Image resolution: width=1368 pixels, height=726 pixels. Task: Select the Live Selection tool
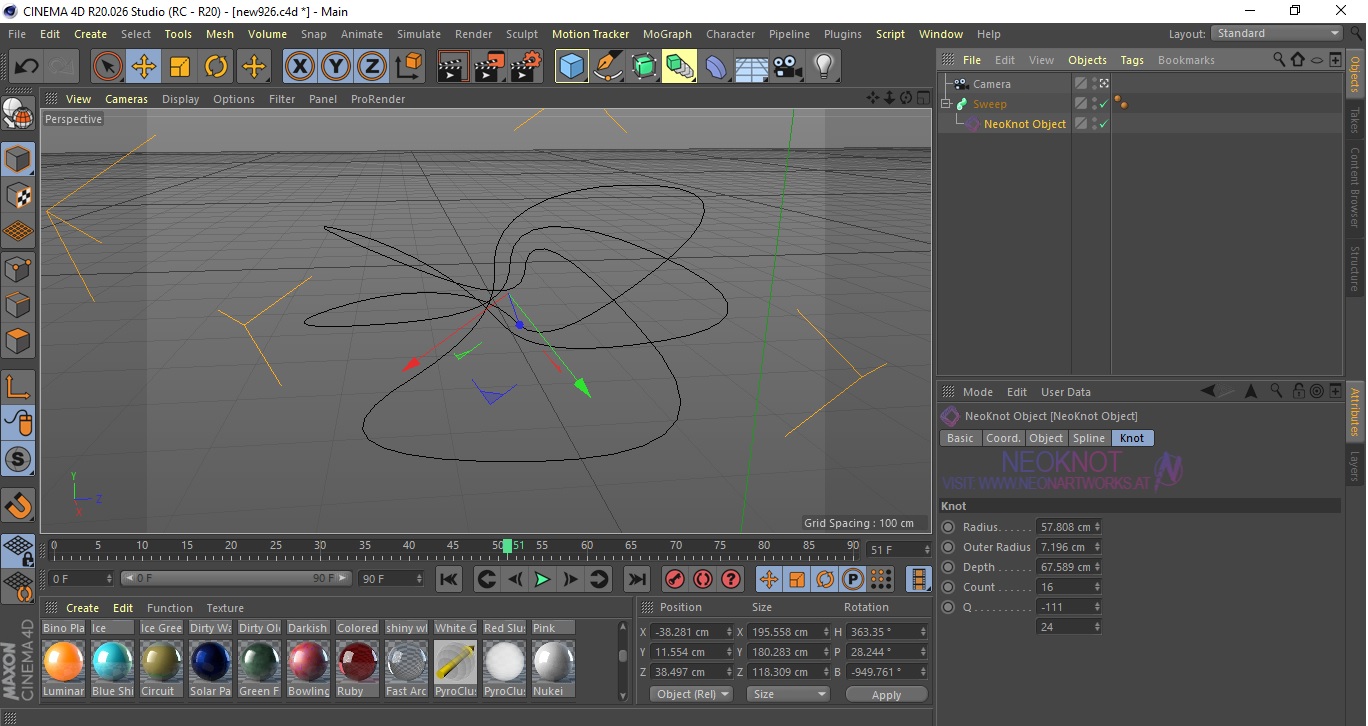pos(108,67)
